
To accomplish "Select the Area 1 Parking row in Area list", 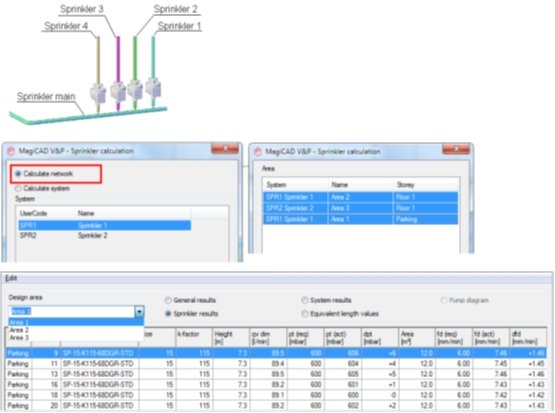I will (360, 219).
